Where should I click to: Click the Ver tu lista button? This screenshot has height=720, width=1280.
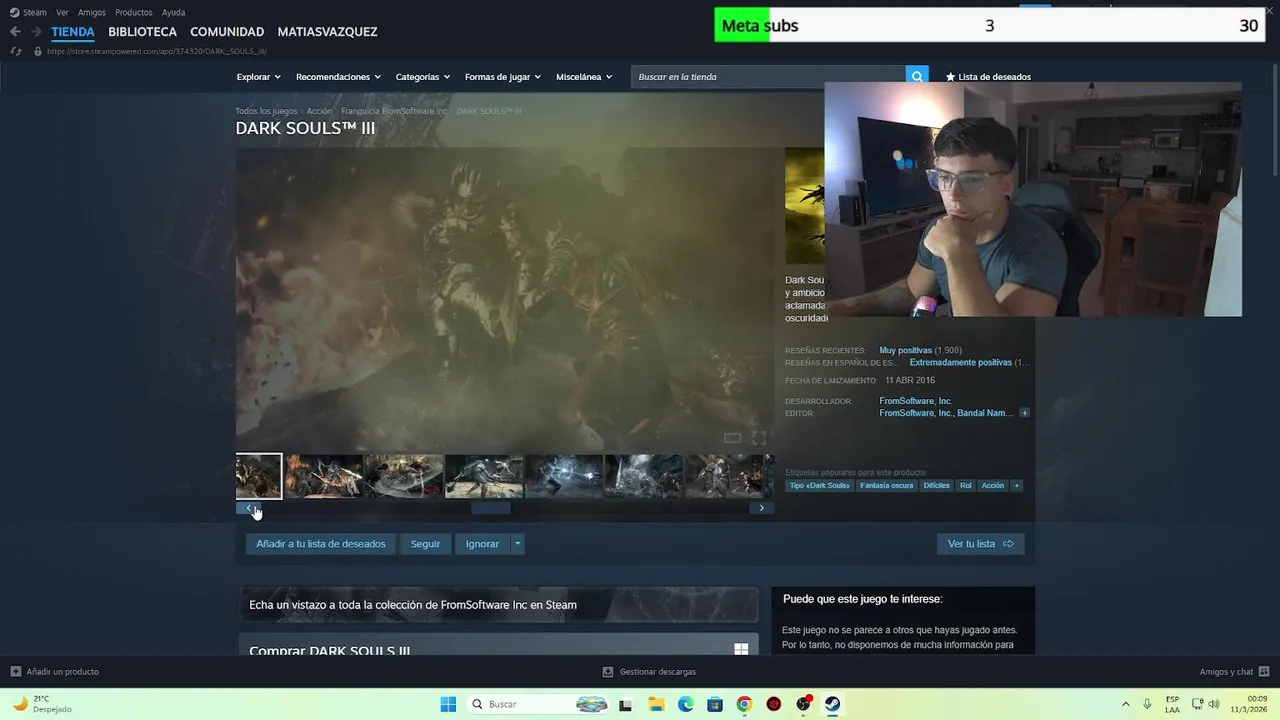[980, 544]
